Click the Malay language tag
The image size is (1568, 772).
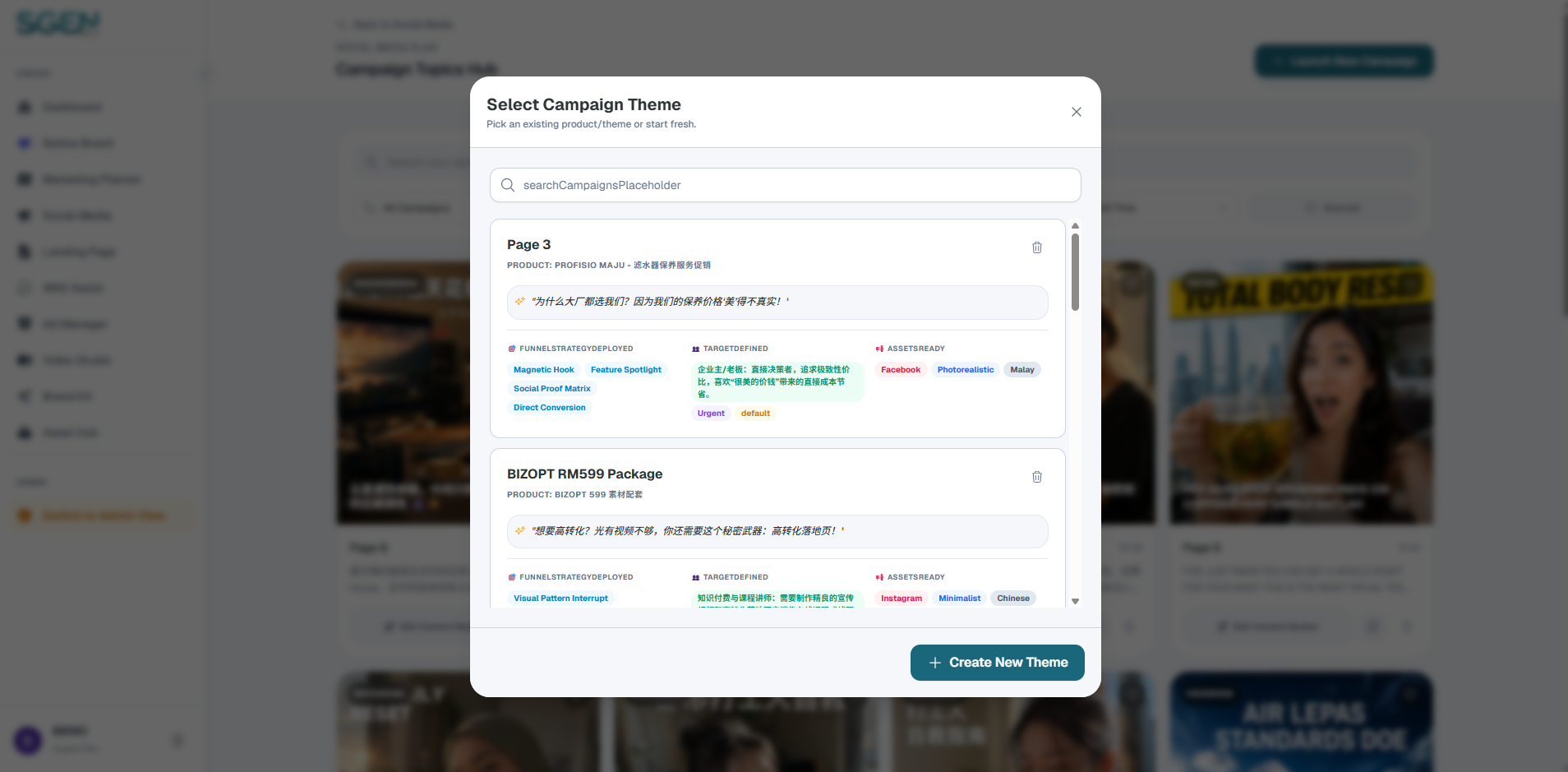(x=1022, y=370)
